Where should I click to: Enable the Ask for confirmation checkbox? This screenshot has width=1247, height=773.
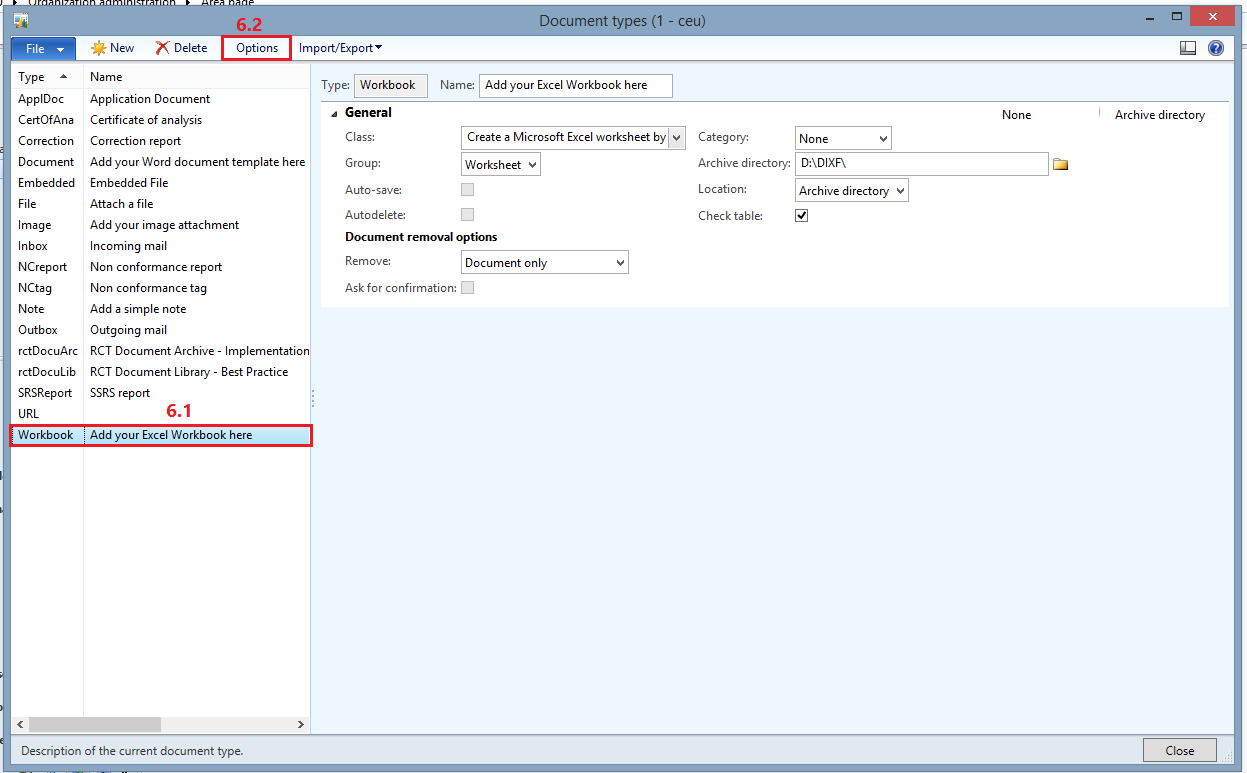467,287
